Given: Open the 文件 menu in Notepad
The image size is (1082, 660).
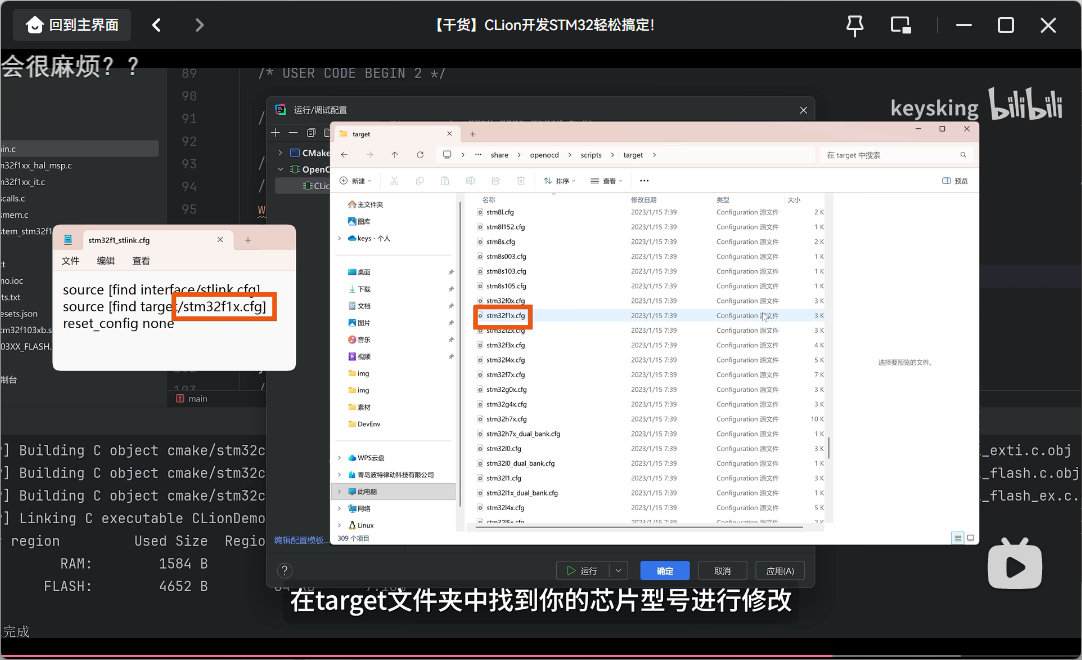Looking at the screenshot, I should pos(70,261).
